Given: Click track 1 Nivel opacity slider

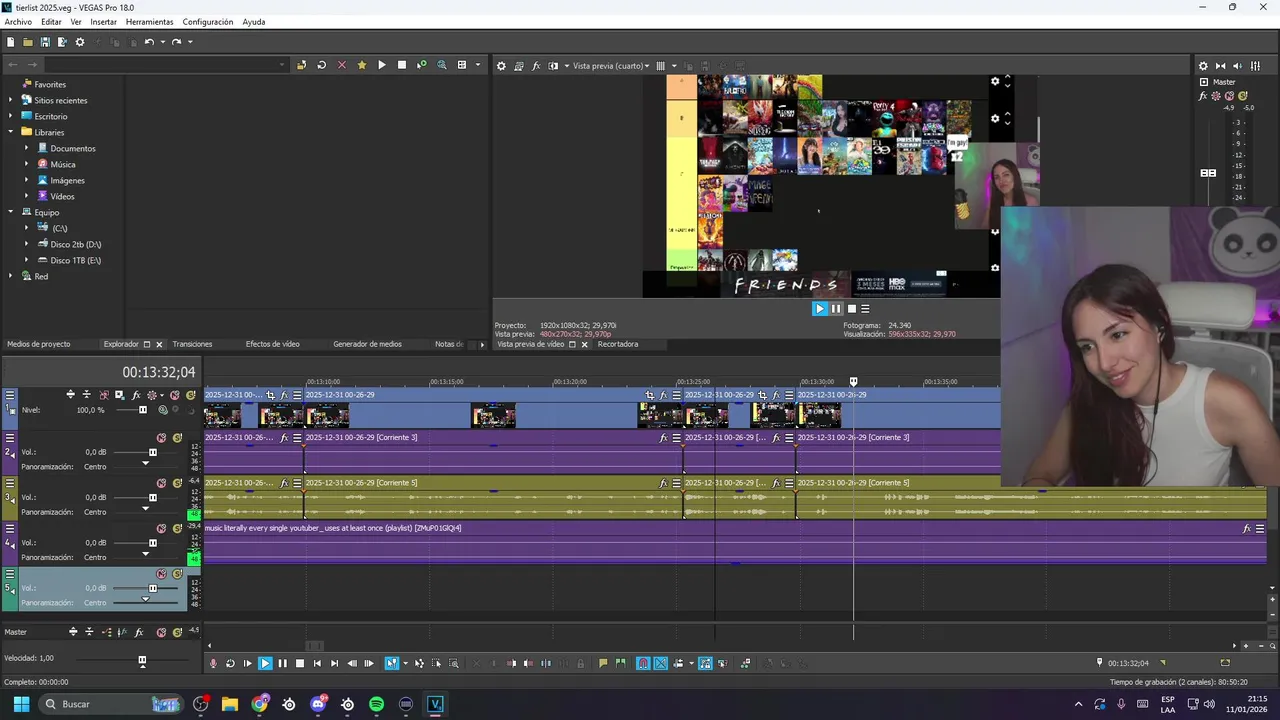Looking at the screenshot, I should (x=142, y=410).
